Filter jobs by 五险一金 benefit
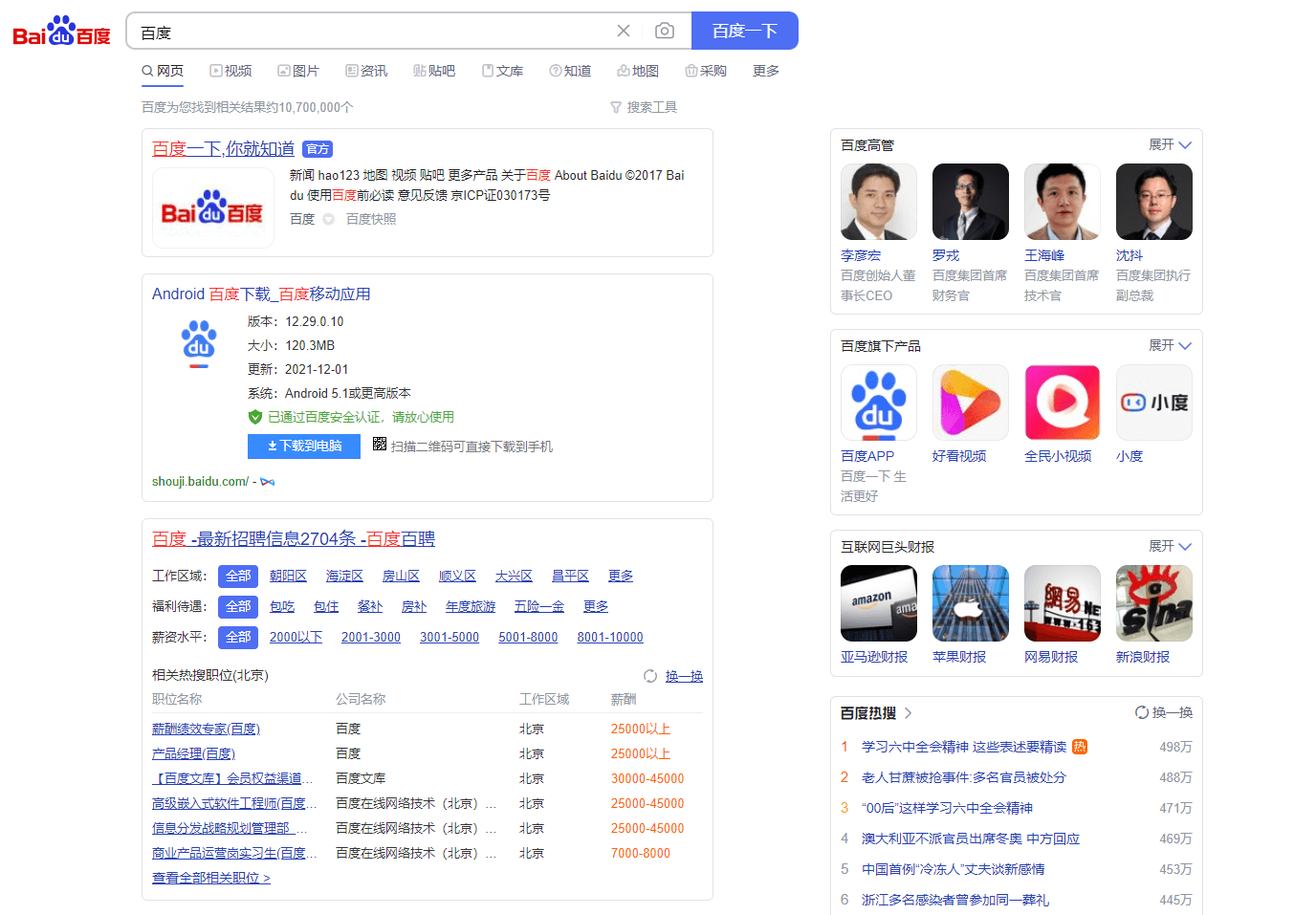Viewport: 1316px width, 915px height. (x=539, y=606)
